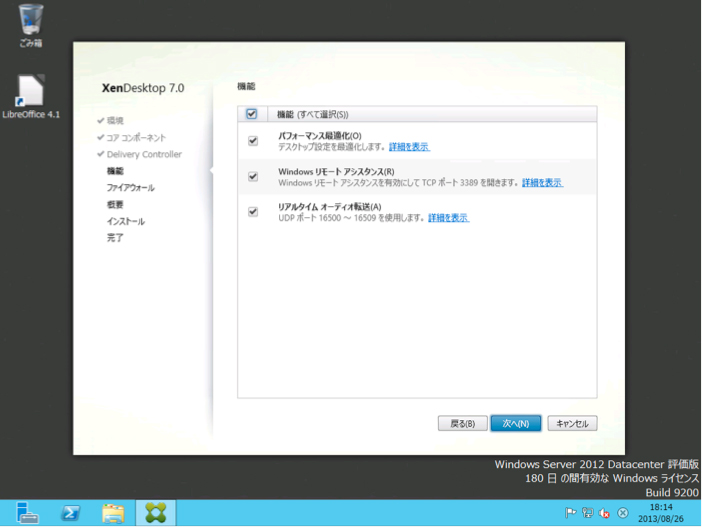
Task: Uncheck リアルタイム オーディオ転送 checkbox
Action: pos(253,211)
